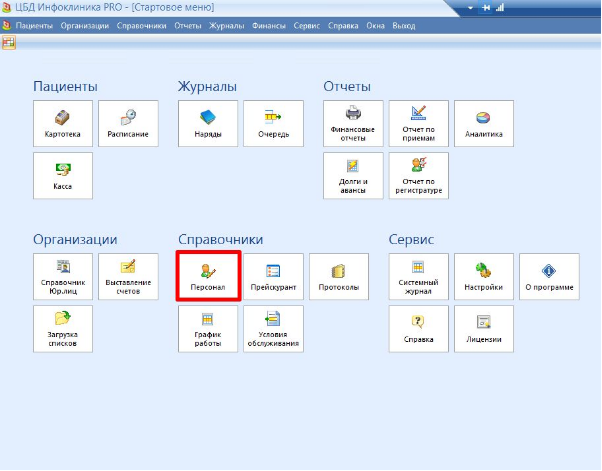This screenshot has height=471, width=602.
Task: Open the Протоколы tile
Action: coord(339,276)
